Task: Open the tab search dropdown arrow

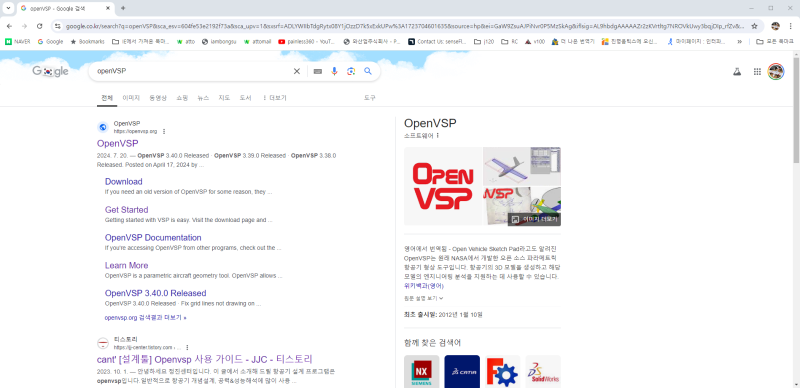Action: coord(8,8)
